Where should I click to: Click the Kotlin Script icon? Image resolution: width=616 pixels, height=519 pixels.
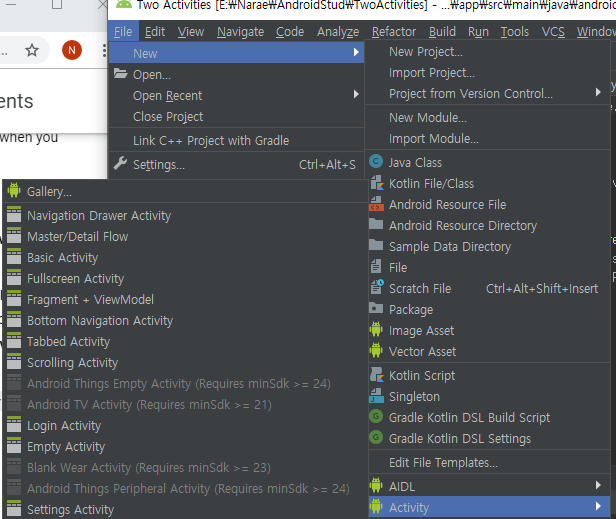[377, 375]
